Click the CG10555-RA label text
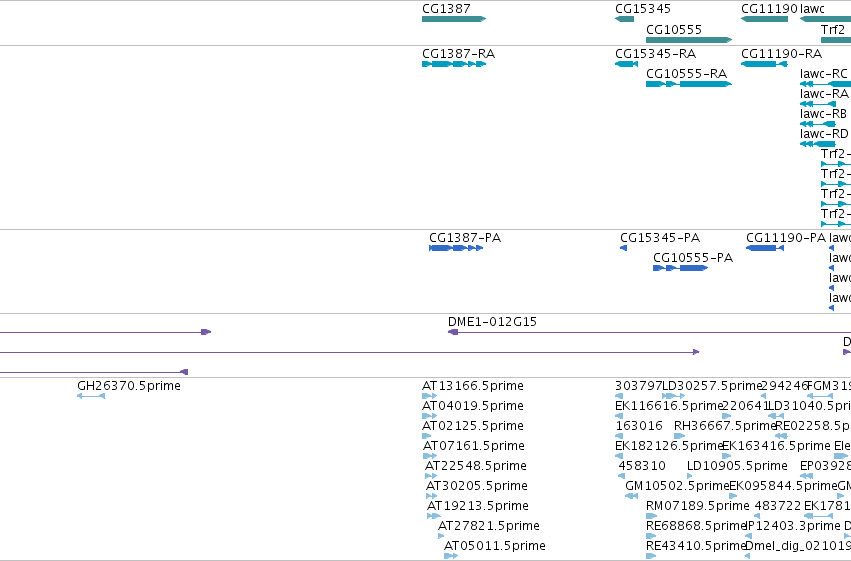 tap(687, 73)
